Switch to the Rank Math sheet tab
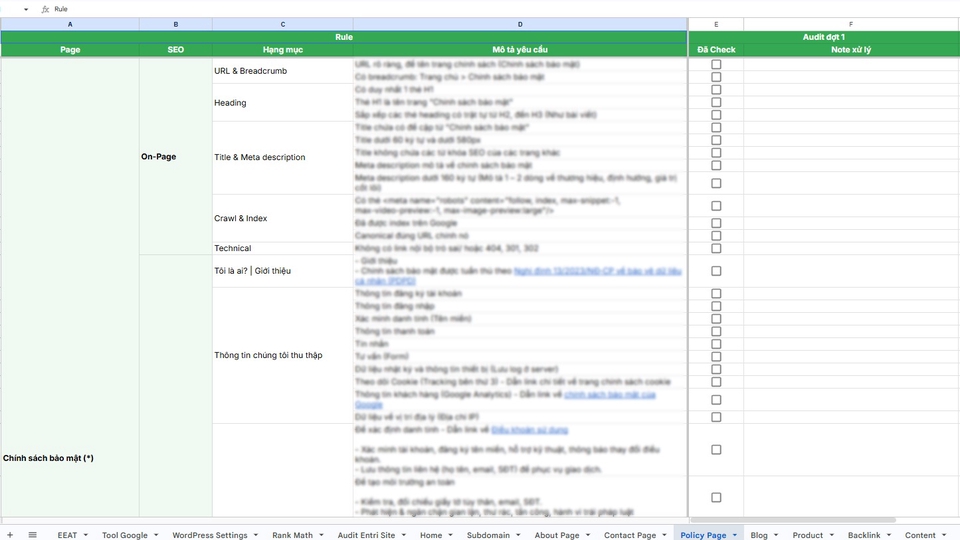Screen dimensions: 960x540 point(293,535)
